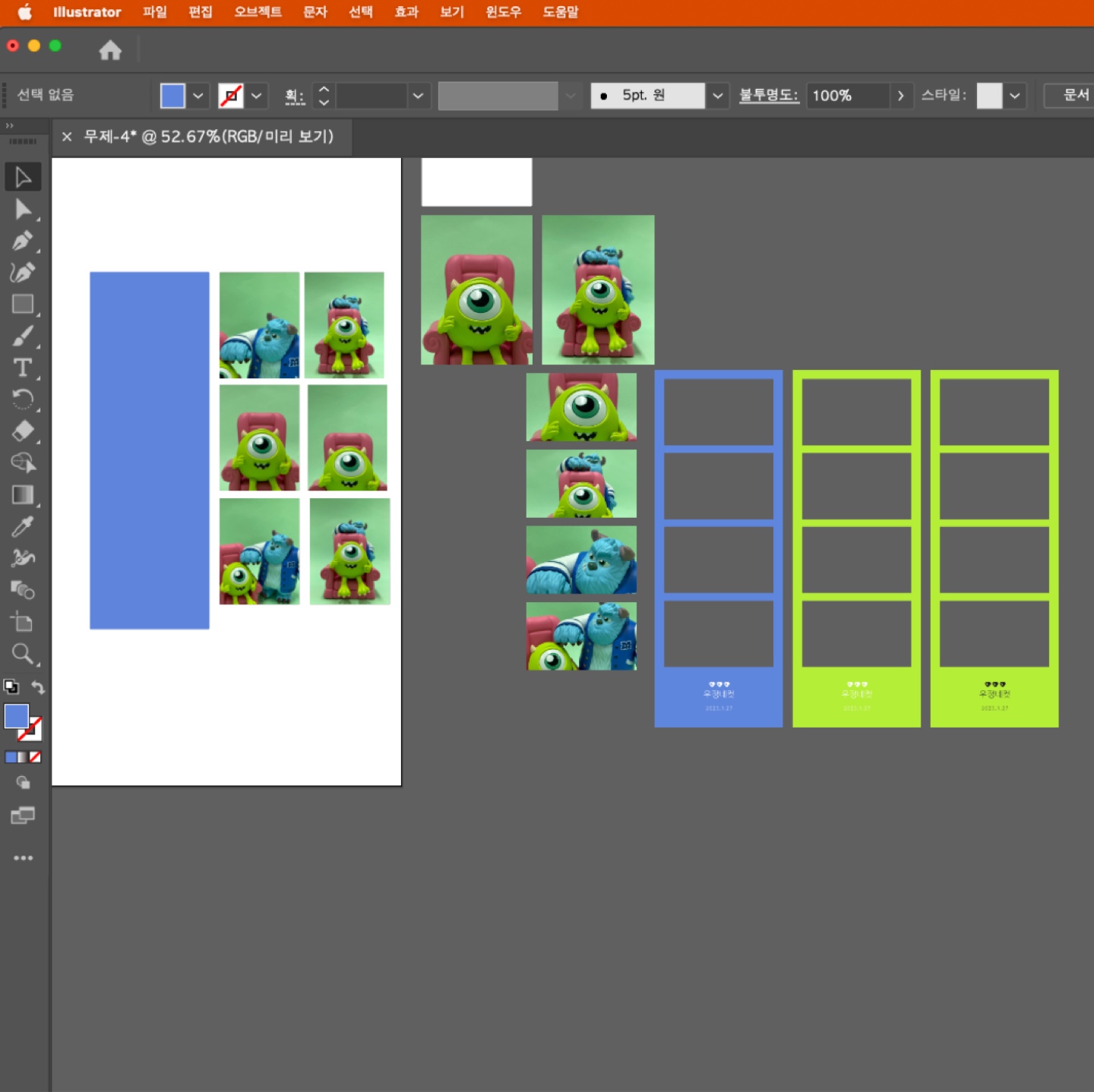Open the Illustrator application menu
Viewport: 1094px width, 1092px height.
pyautogui.click(x=87, y=12)
